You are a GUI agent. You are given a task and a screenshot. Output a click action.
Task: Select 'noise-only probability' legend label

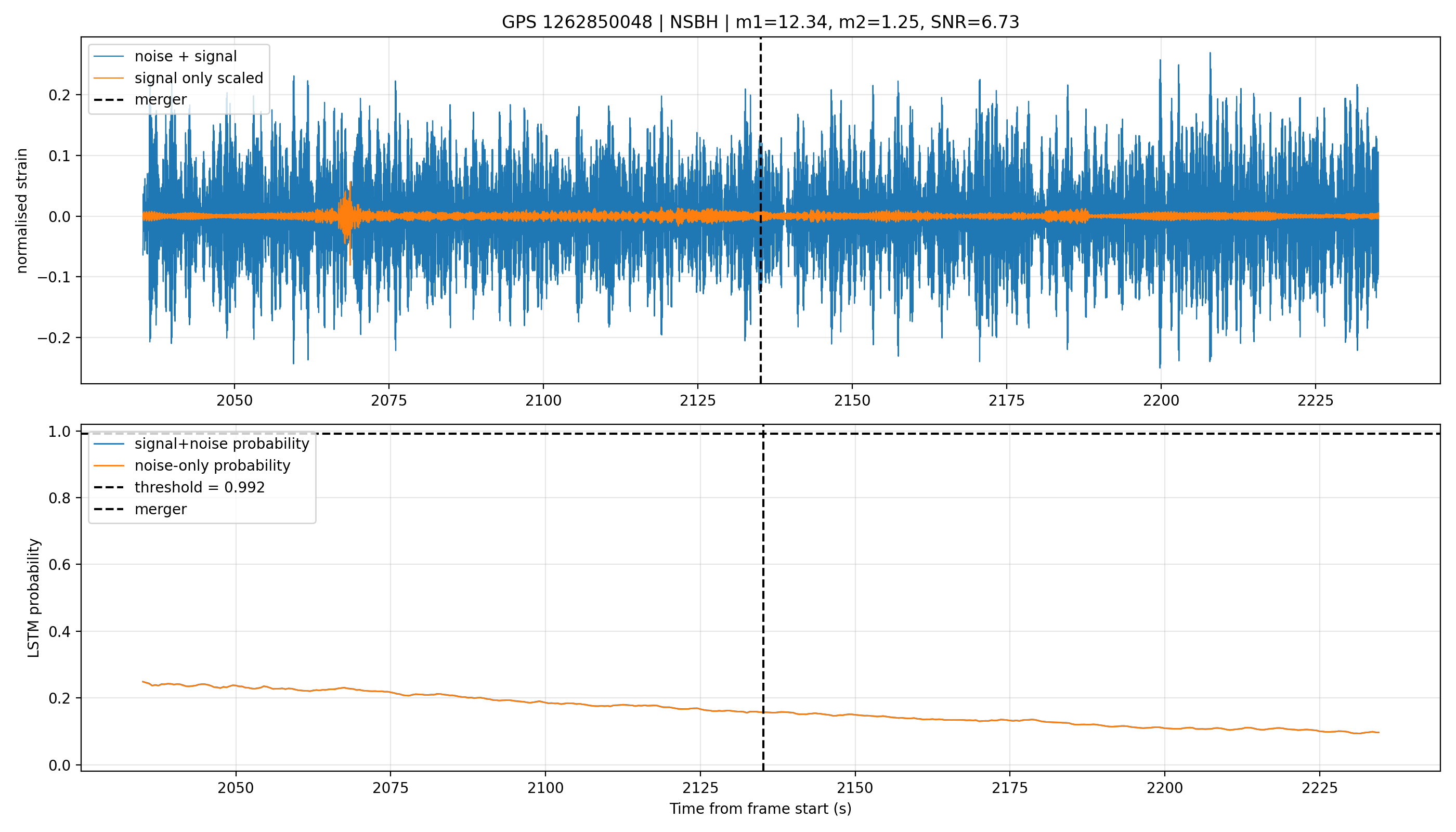pos(213,466)
